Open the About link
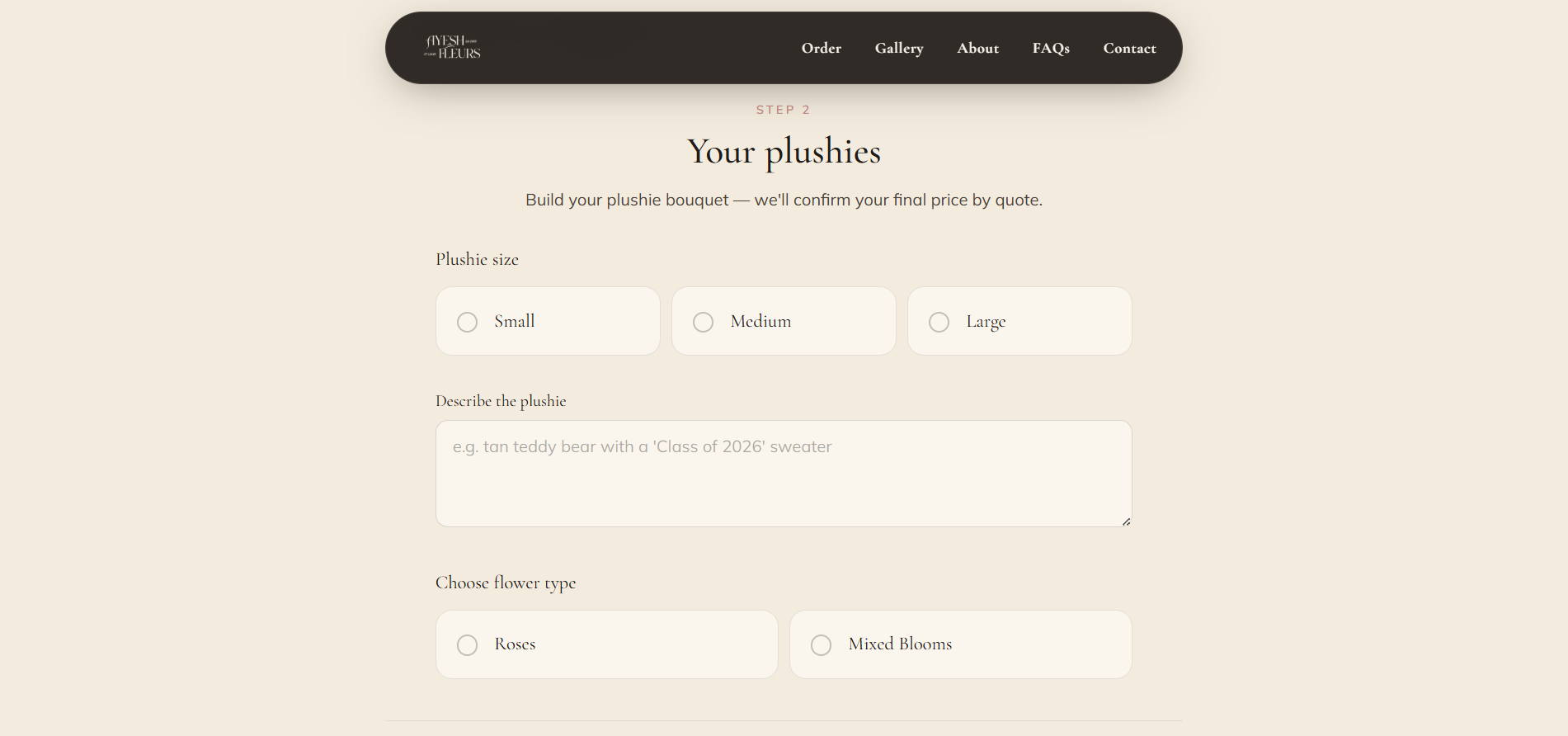This screenshot has width=1568, height=736. (978, 48)
